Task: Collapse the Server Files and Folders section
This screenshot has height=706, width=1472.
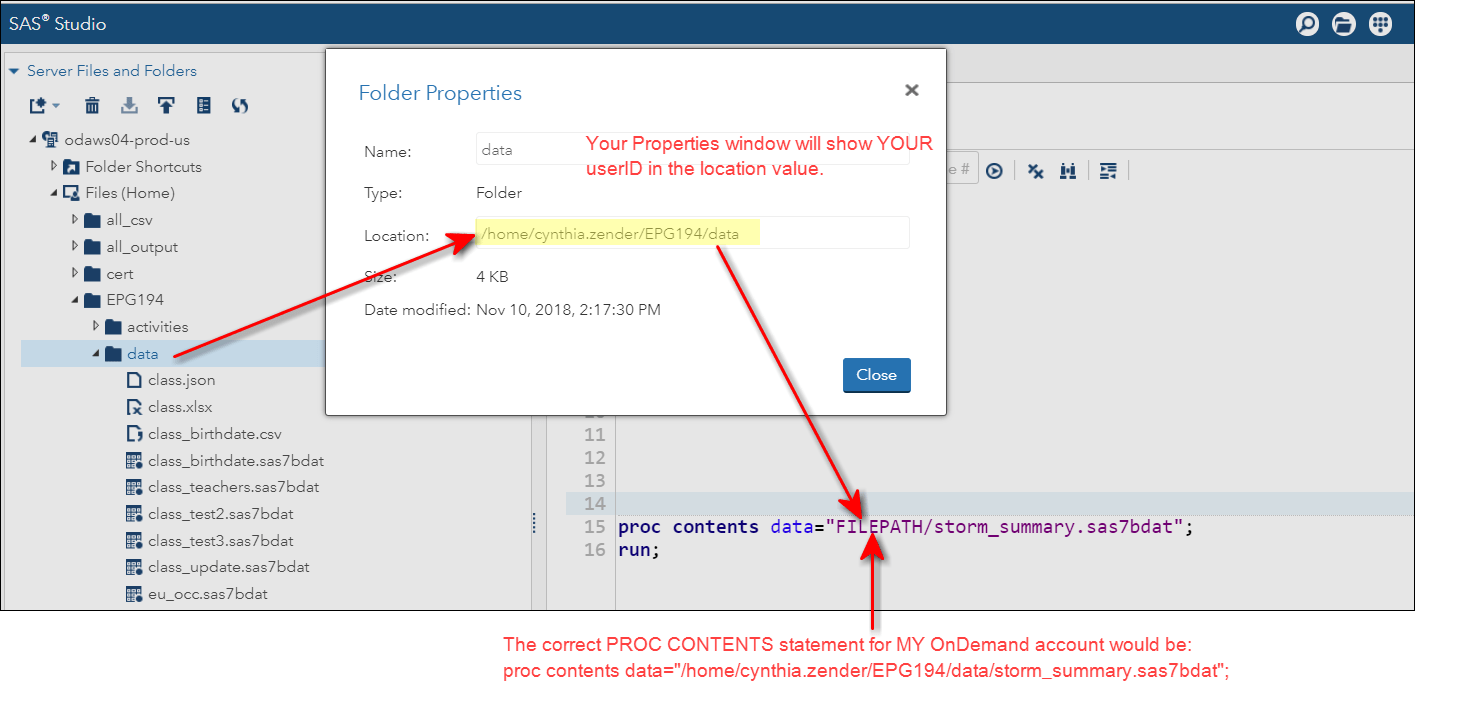Action: point(13,70)
